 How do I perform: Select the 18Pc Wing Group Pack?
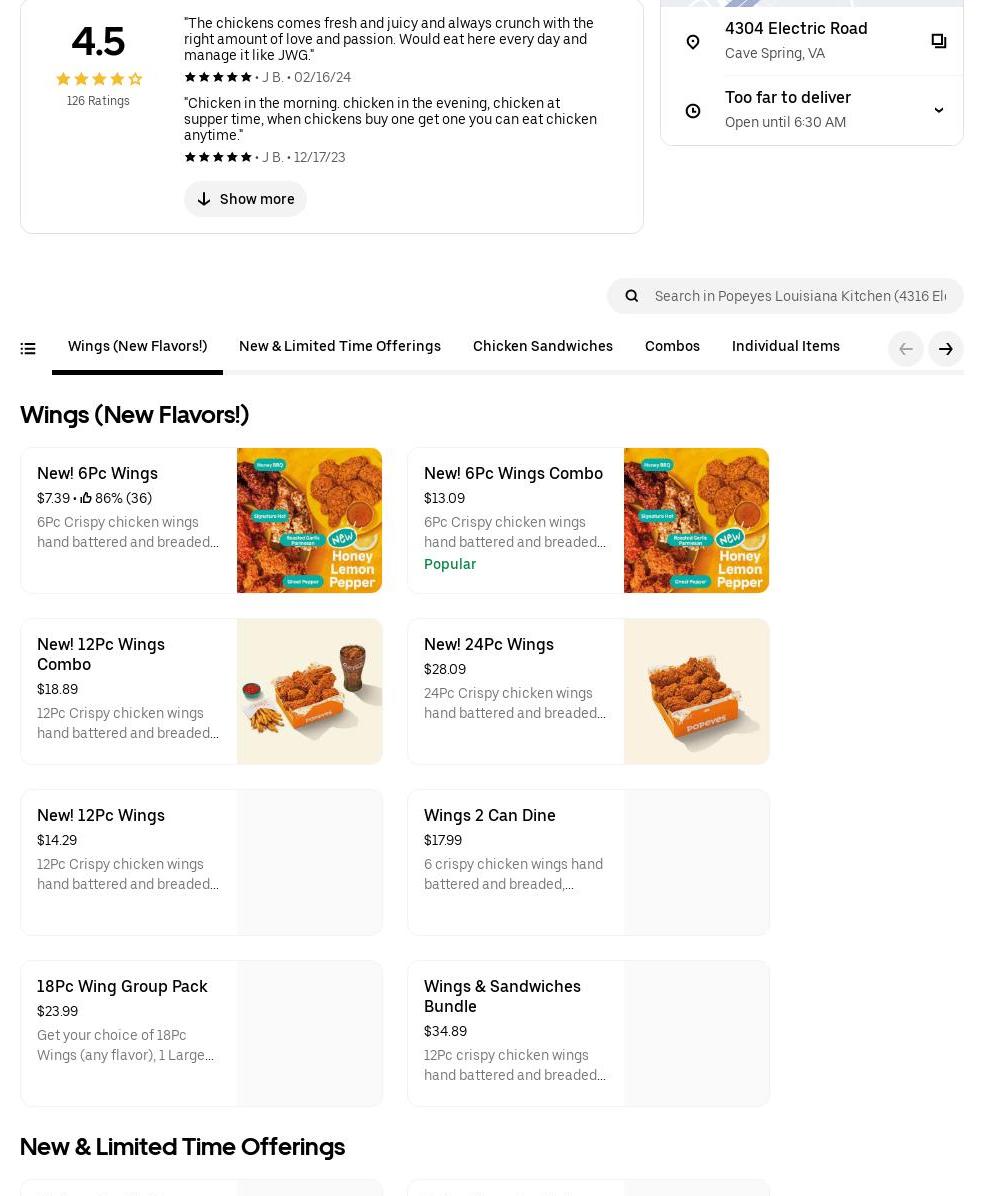[x=122, y=987]
